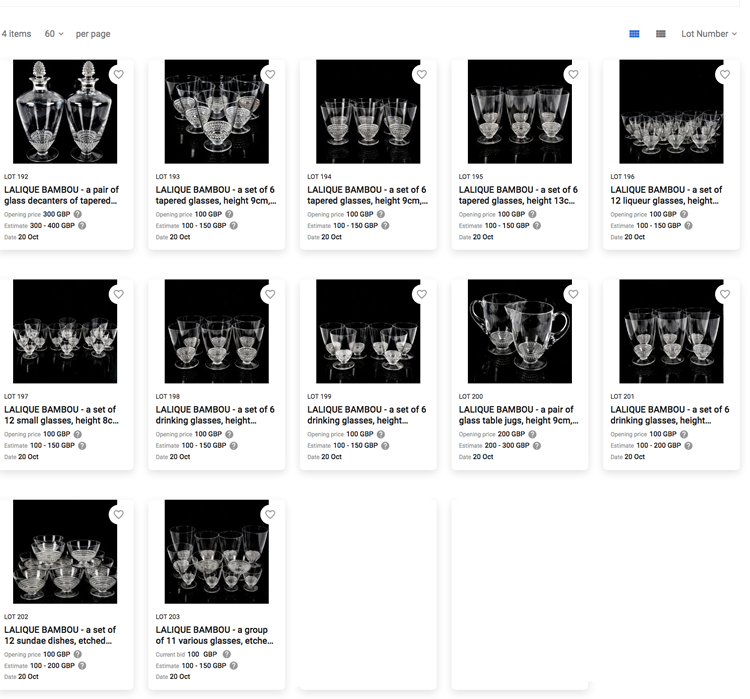
Task: Open Lot 195 tapered glasses height 13cm title
Action: [518, 195]
